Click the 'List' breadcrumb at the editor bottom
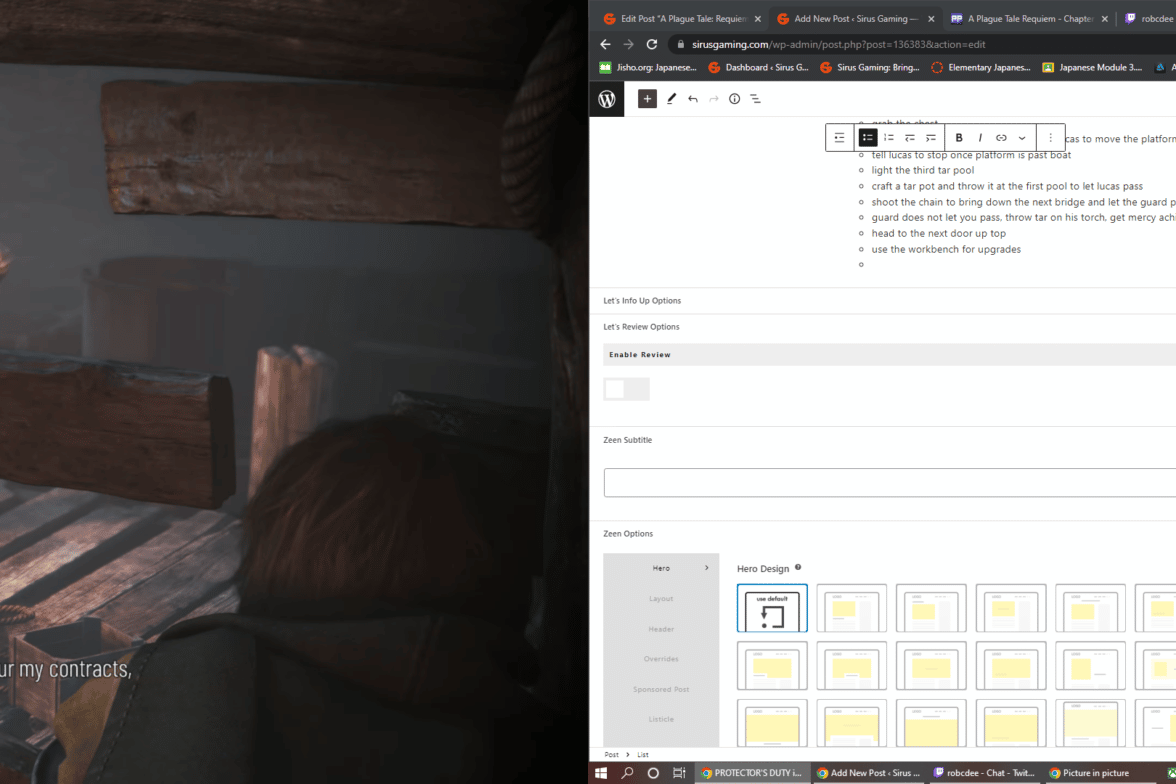This screenshot has width=1176, height=784. coord(643,755)
